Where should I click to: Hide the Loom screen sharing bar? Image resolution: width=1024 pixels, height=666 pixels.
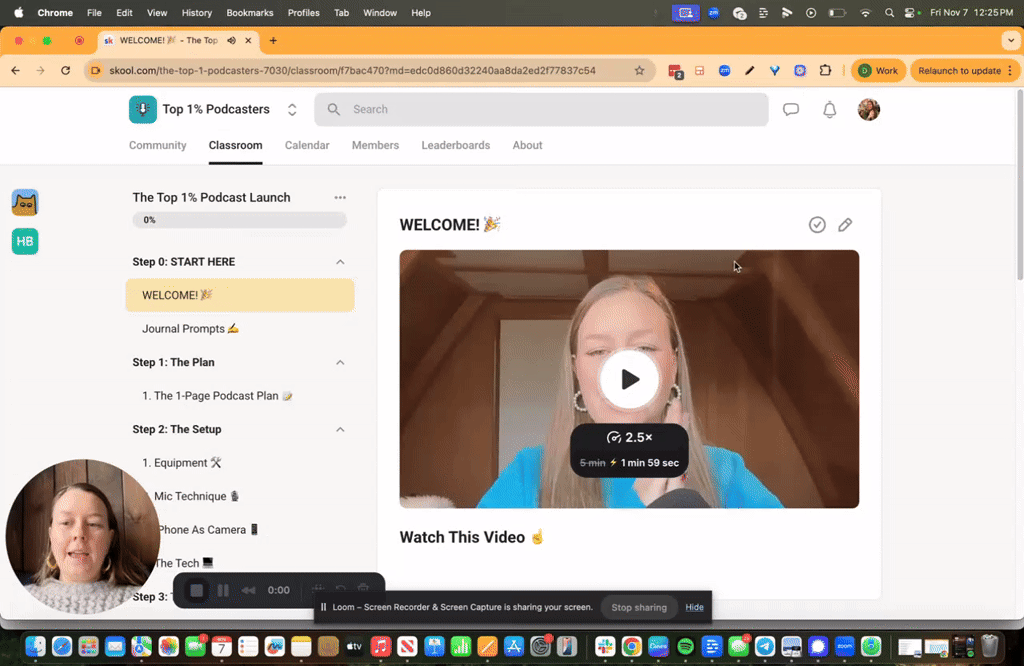pos(694,607)
